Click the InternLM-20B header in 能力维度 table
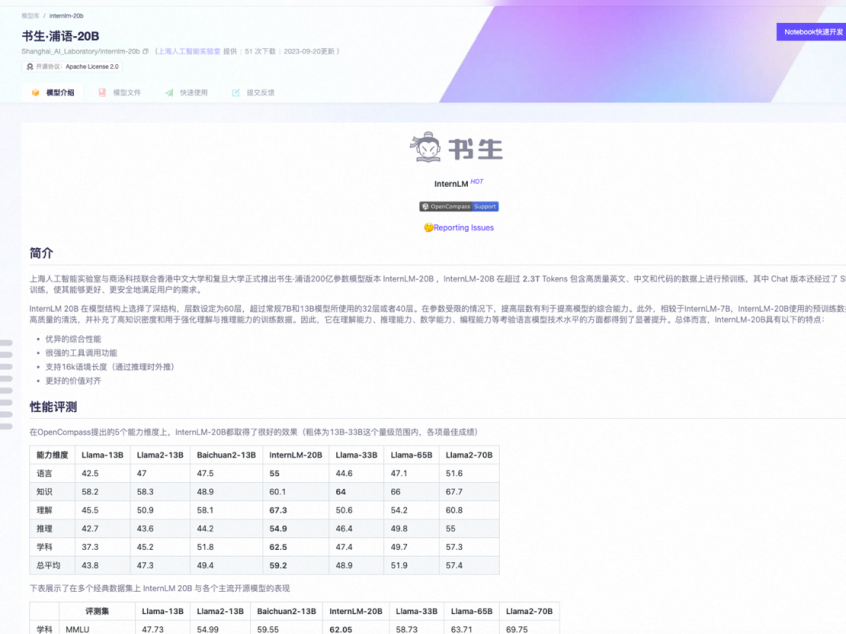 [x=296, y=455]
